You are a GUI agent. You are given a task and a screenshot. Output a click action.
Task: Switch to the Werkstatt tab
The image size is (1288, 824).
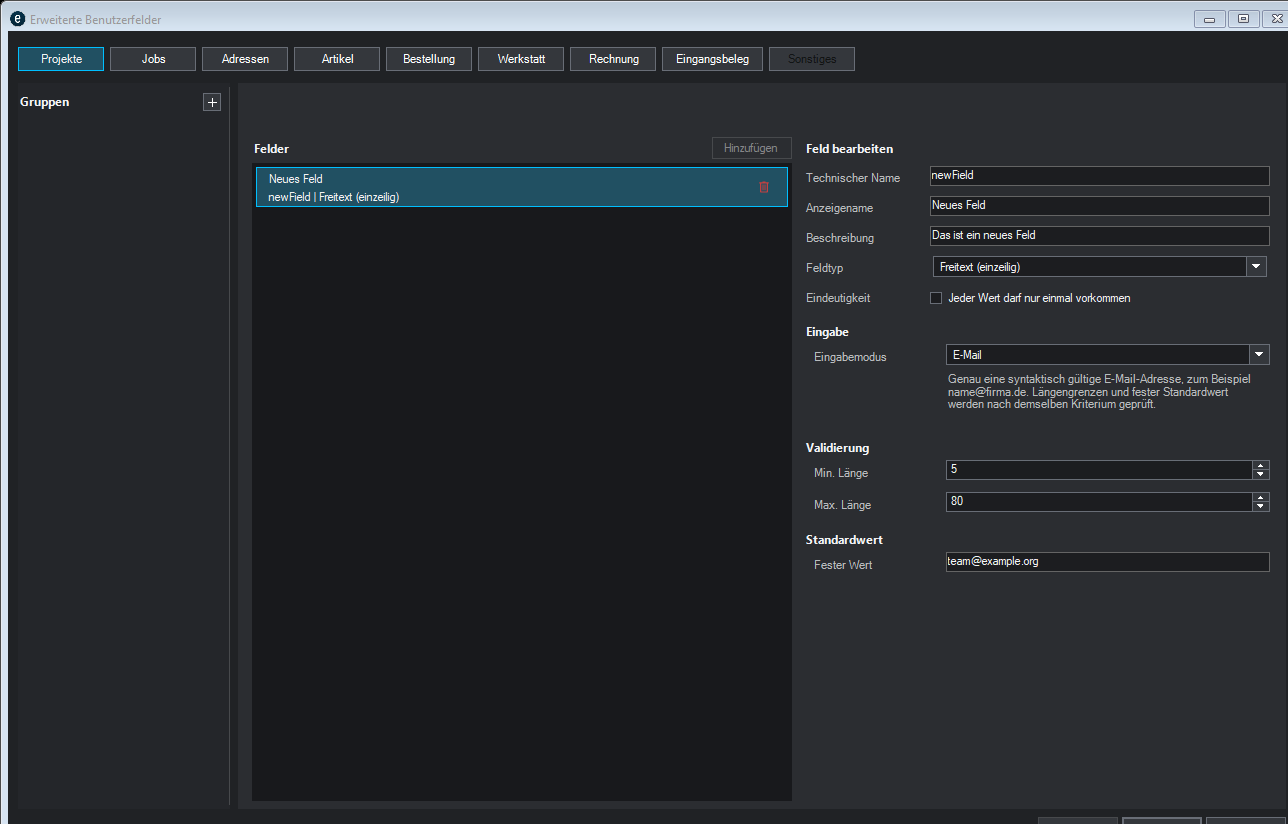coord(521,59)
